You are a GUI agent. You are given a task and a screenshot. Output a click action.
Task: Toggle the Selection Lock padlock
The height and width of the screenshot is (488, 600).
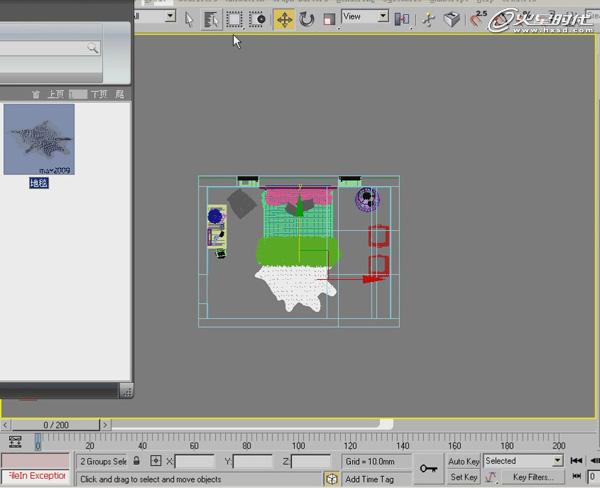138,461
